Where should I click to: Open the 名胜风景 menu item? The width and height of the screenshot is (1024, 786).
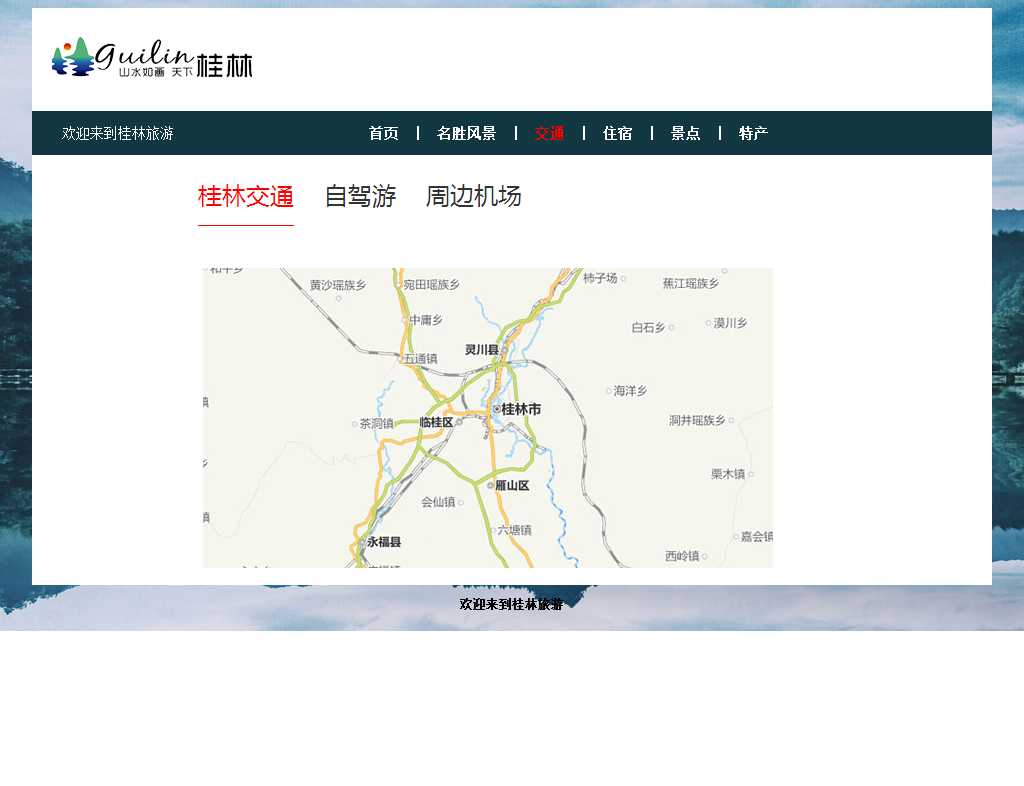(x=466, y=133)
